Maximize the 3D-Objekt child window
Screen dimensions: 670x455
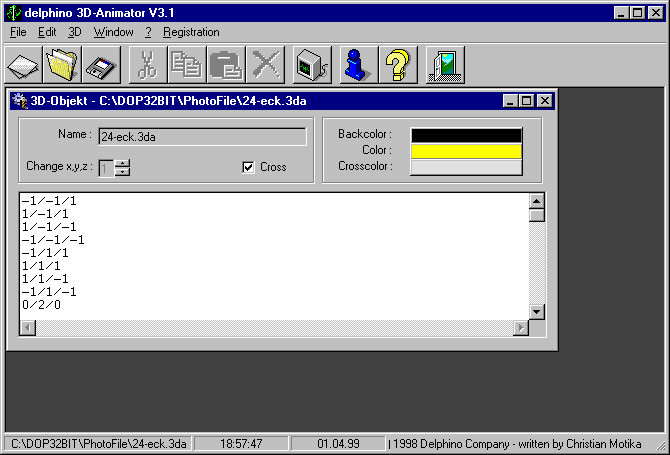[526, 101]
